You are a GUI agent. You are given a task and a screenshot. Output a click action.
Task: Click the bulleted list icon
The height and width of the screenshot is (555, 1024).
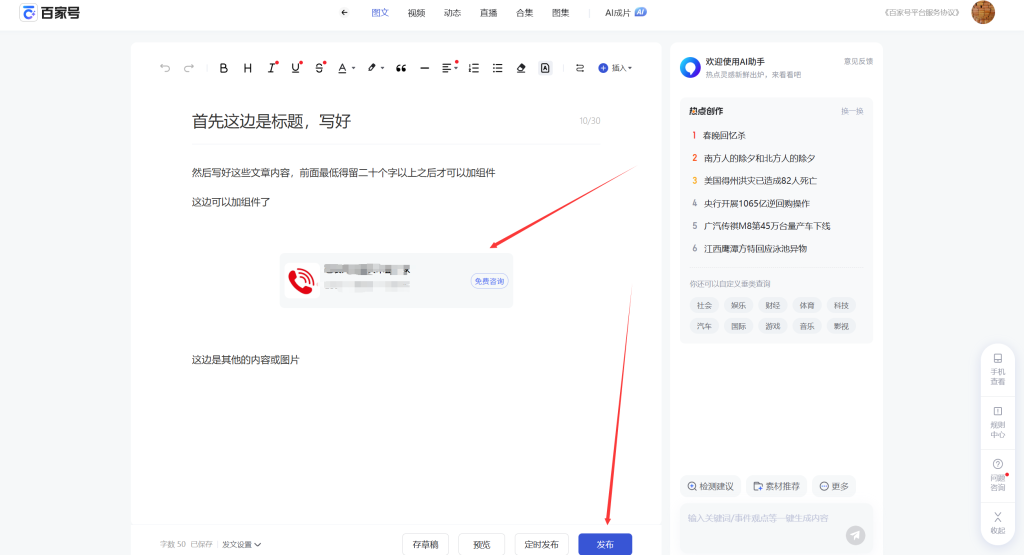pos(497,68)
